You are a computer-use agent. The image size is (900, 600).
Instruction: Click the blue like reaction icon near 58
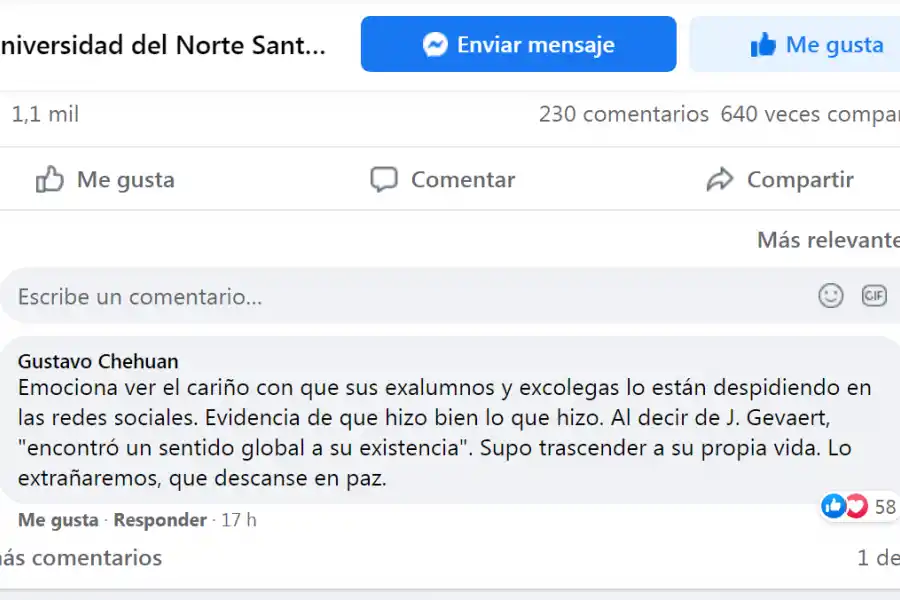tap(836, 506)
